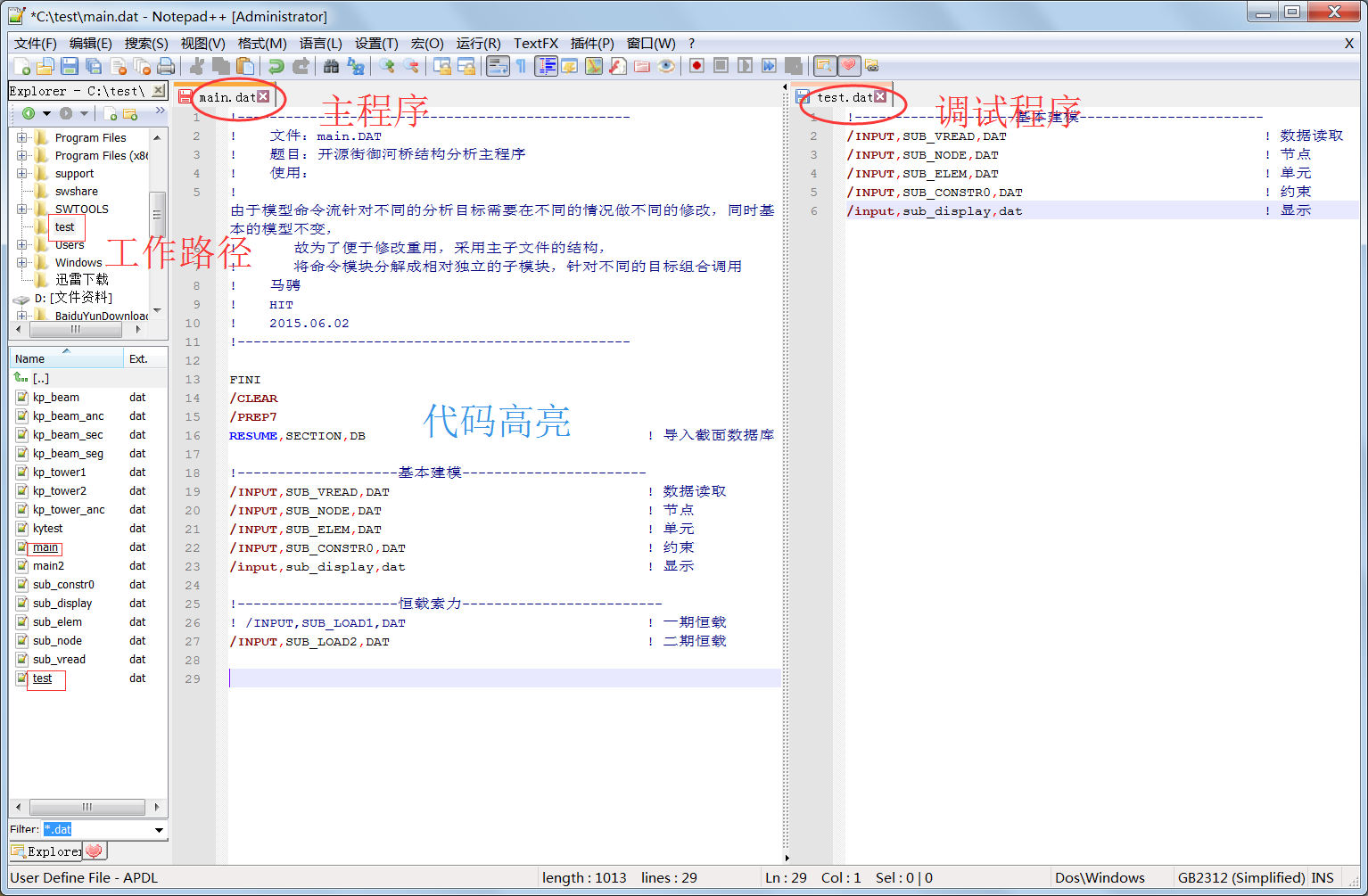
Task: Click the Open file toolbar icon
Action: click(45, 66)
